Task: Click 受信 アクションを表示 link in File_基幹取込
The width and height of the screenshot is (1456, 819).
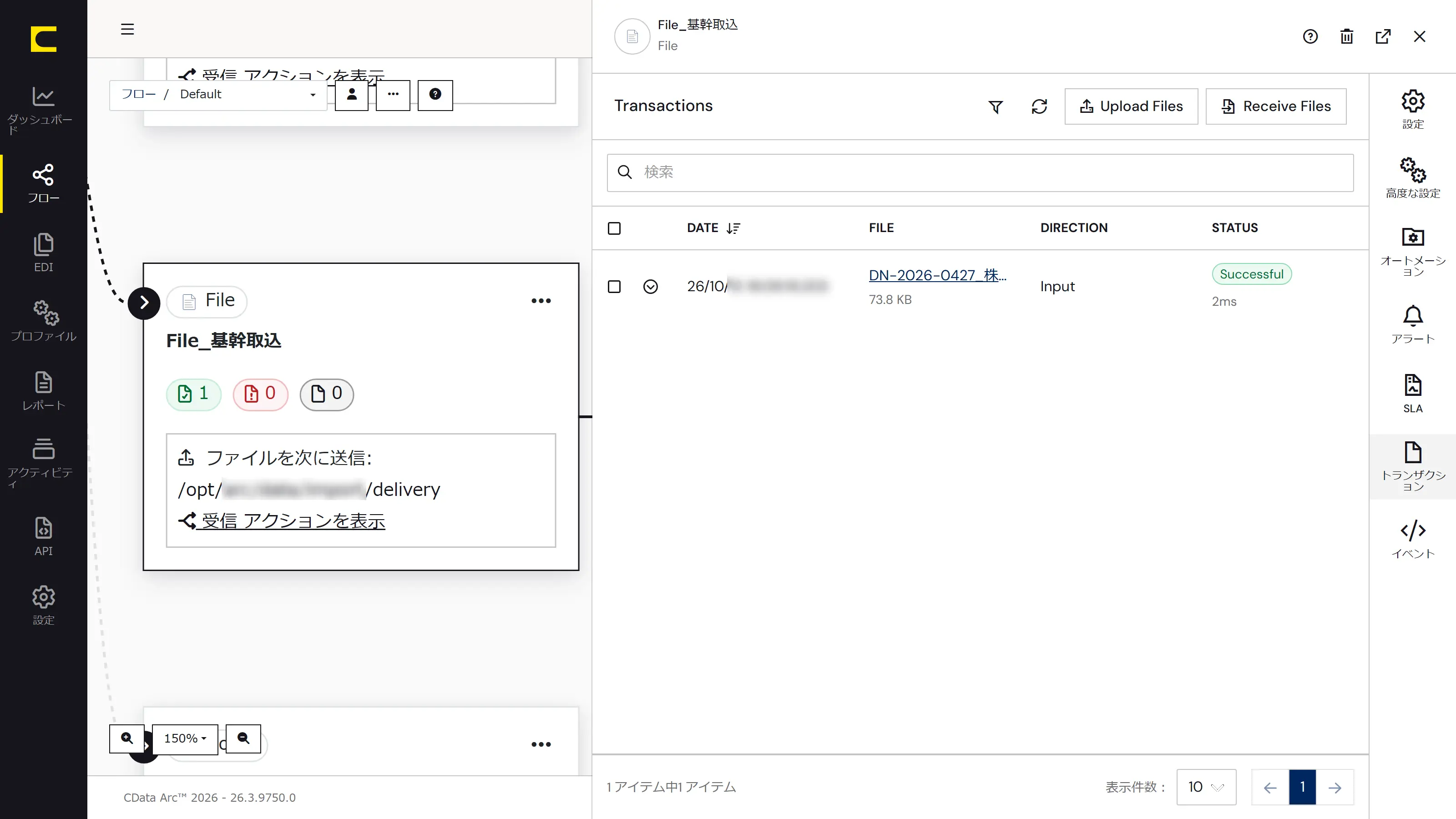Action: tap(282, 521)
